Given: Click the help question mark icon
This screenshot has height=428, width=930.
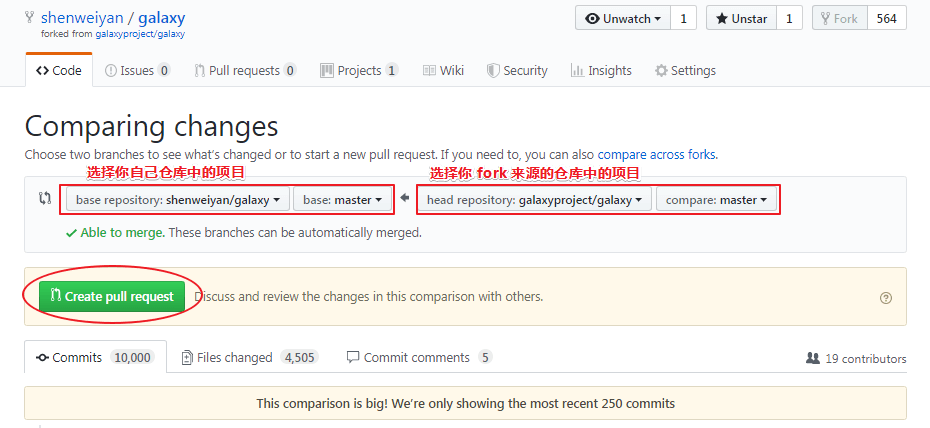Looking at the screenshot, I should coord(886,298).
